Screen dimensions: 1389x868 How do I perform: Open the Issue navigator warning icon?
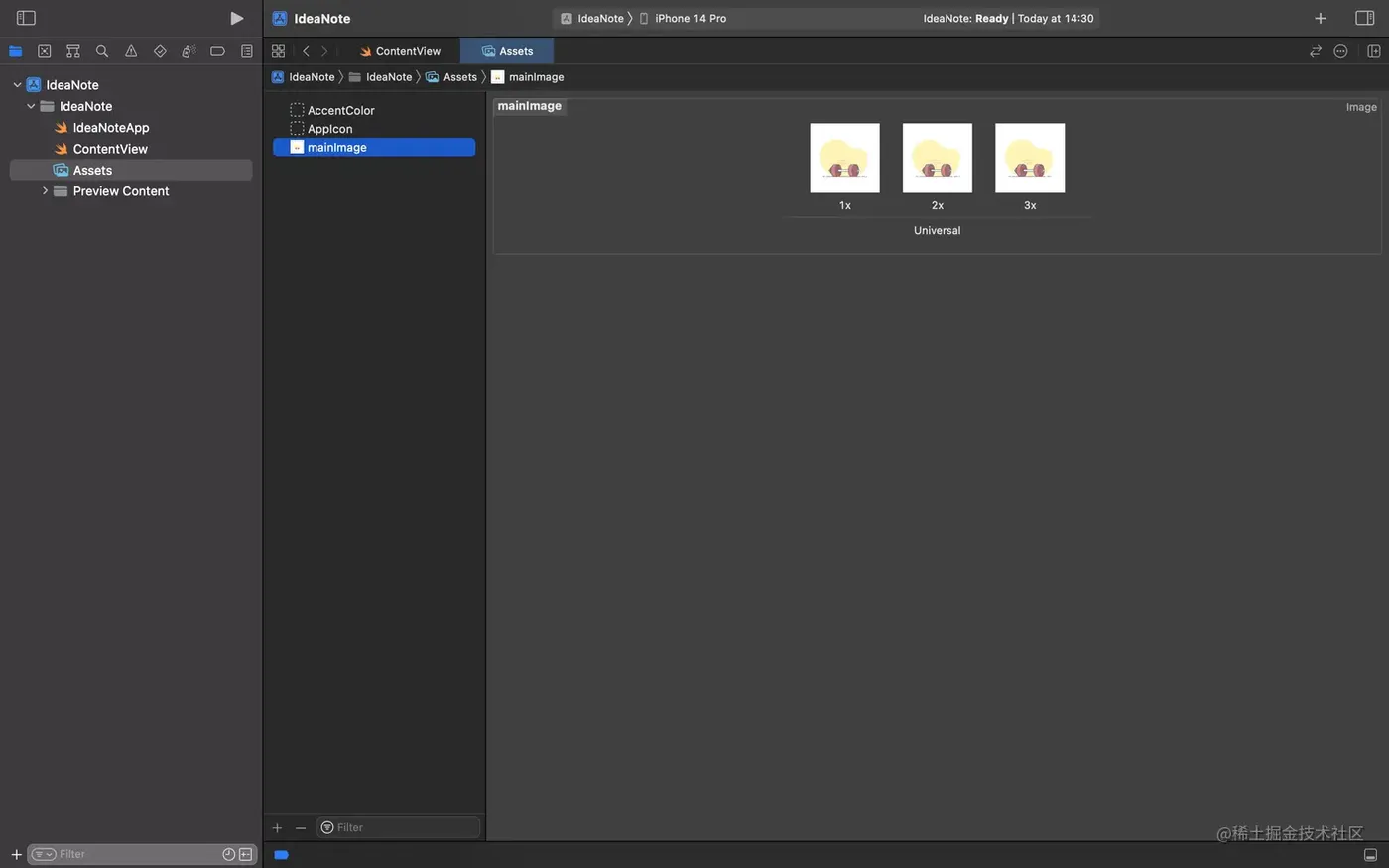pyautogui.click(x=131, y=51)
